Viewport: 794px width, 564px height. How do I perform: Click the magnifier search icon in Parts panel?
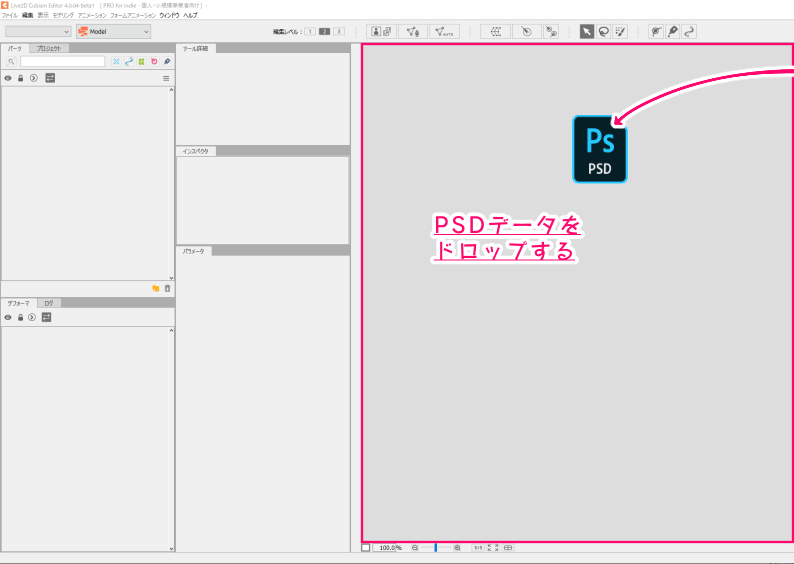(x=11, y=61)
